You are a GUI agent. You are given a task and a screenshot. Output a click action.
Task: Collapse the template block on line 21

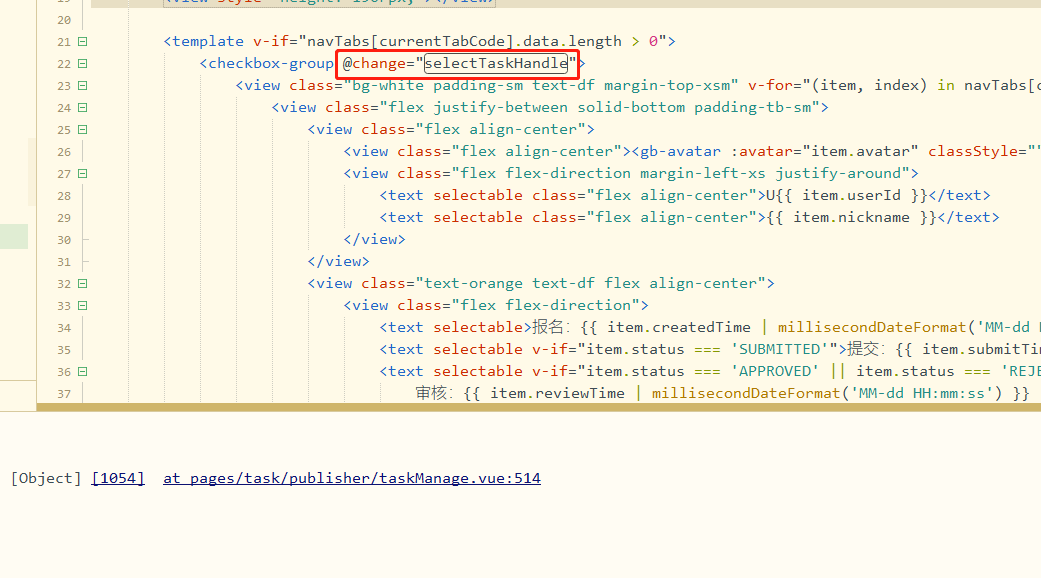[82, 42]
